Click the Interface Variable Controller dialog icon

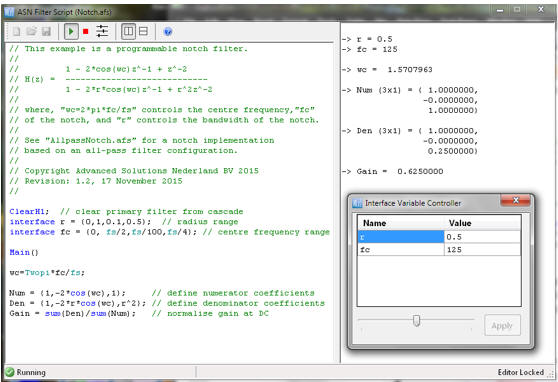(x=357, y=203)
